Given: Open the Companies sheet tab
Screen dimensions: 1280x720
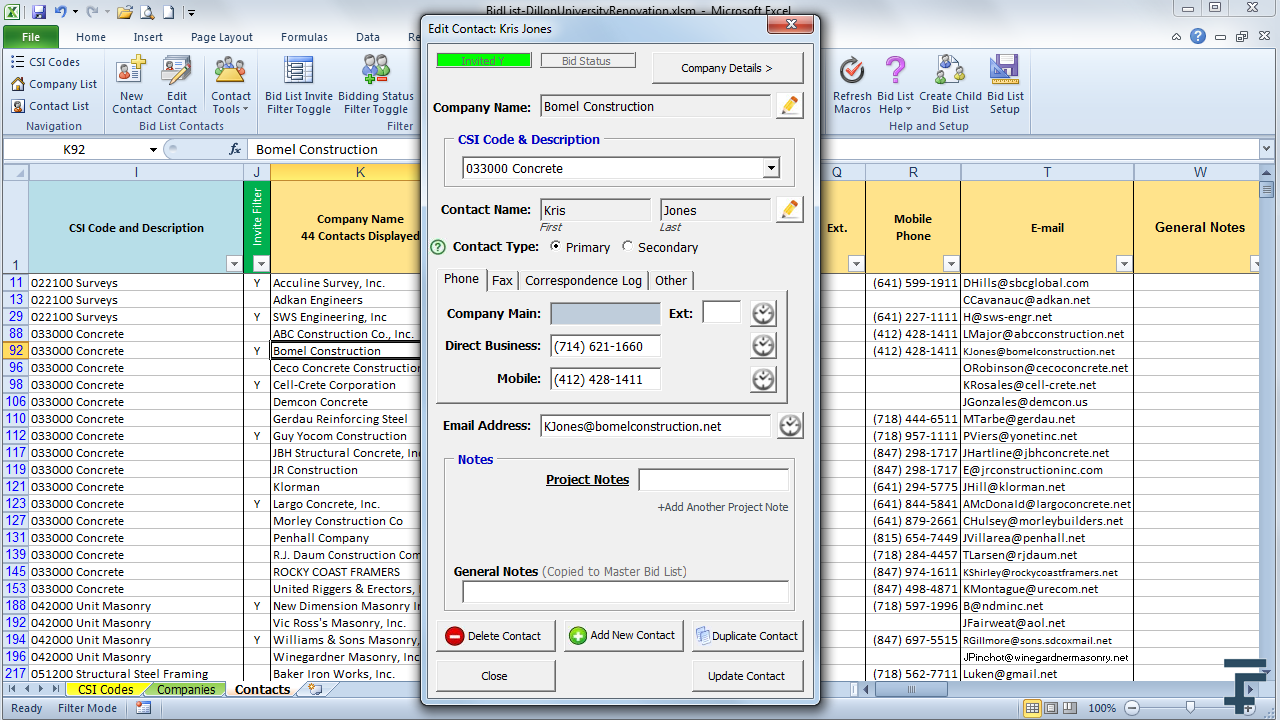Looking at the screenshot, I should [187, 690].
